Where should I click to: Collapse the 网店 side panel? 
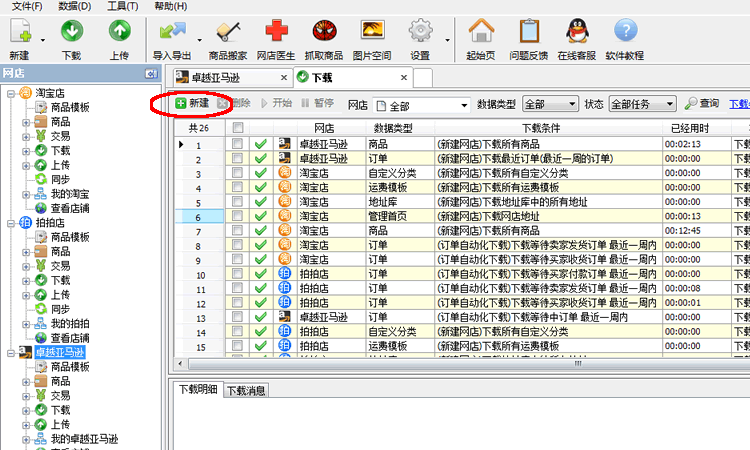coord(151,74)
